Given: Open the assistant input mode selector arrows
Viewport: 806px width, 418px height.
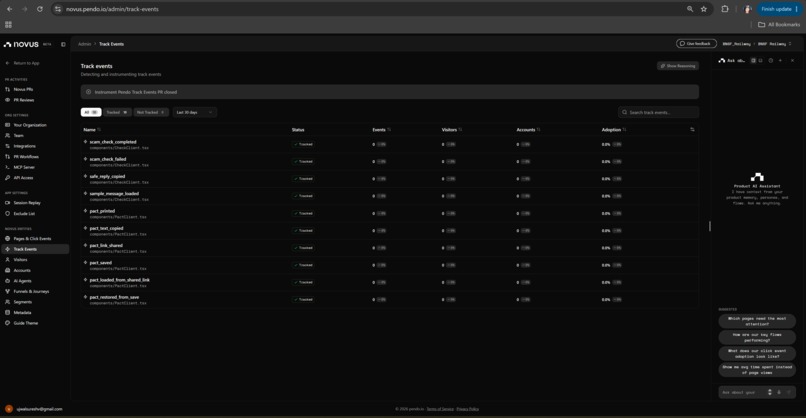Looking at the screenshot, I should [x=770, y=392].
